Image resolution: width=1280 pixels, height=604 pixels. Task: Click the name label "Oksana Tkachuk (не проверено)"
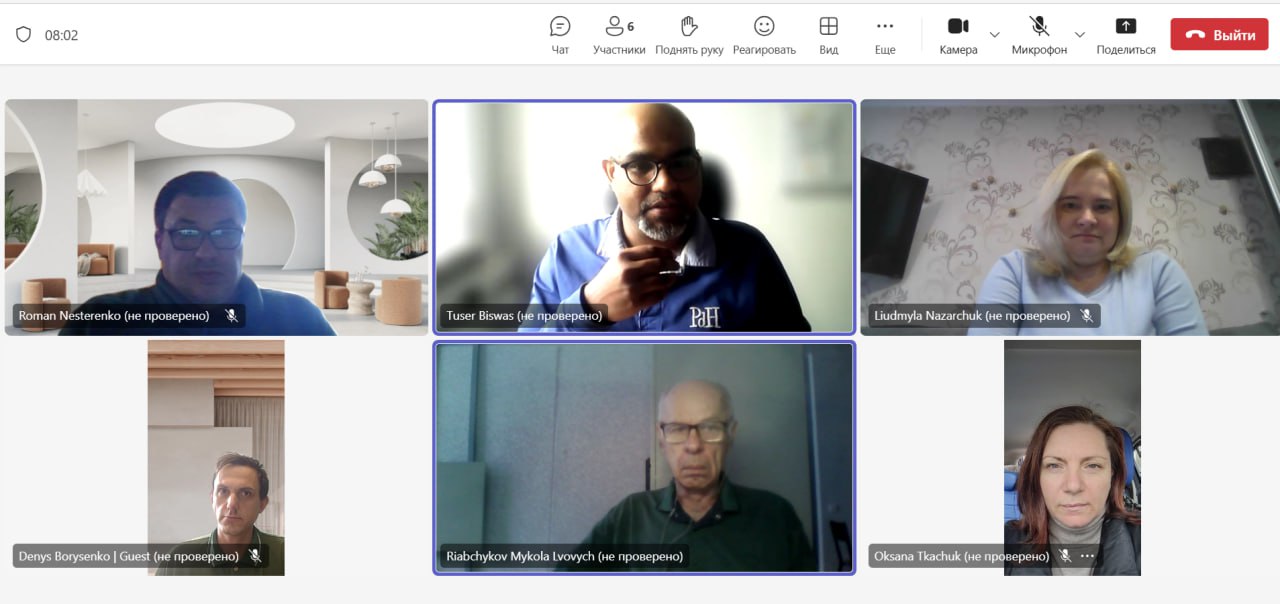coord(962,556)
